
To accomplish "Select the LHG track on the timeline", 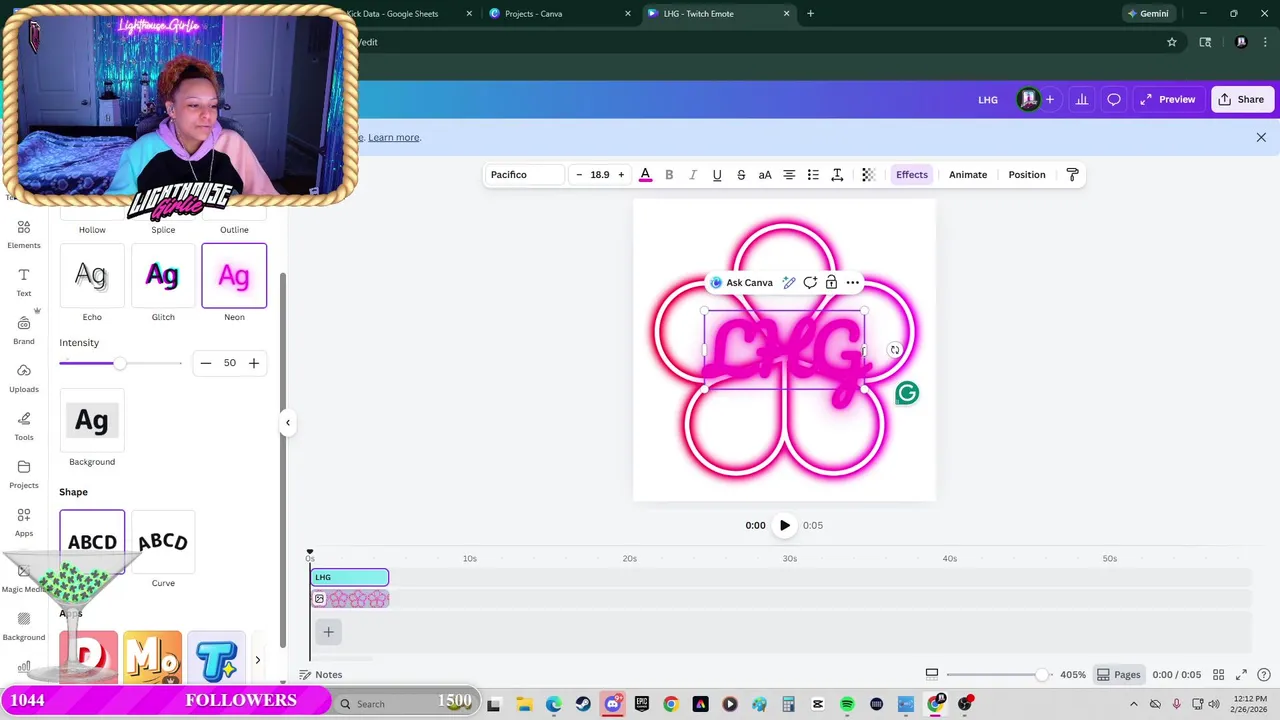I will click(350, 577).
